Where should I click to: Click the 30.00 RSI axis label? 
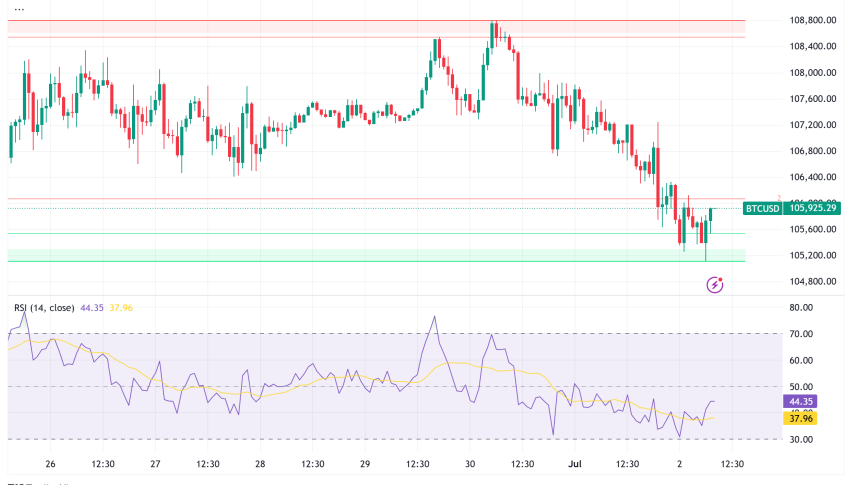pos(801,439)
